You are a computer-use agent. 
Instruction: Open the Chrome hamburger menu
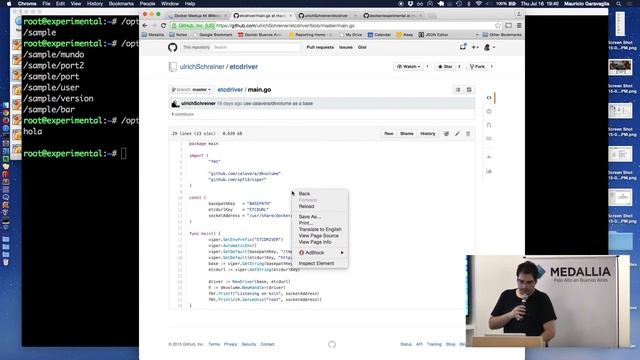[519, 25]
